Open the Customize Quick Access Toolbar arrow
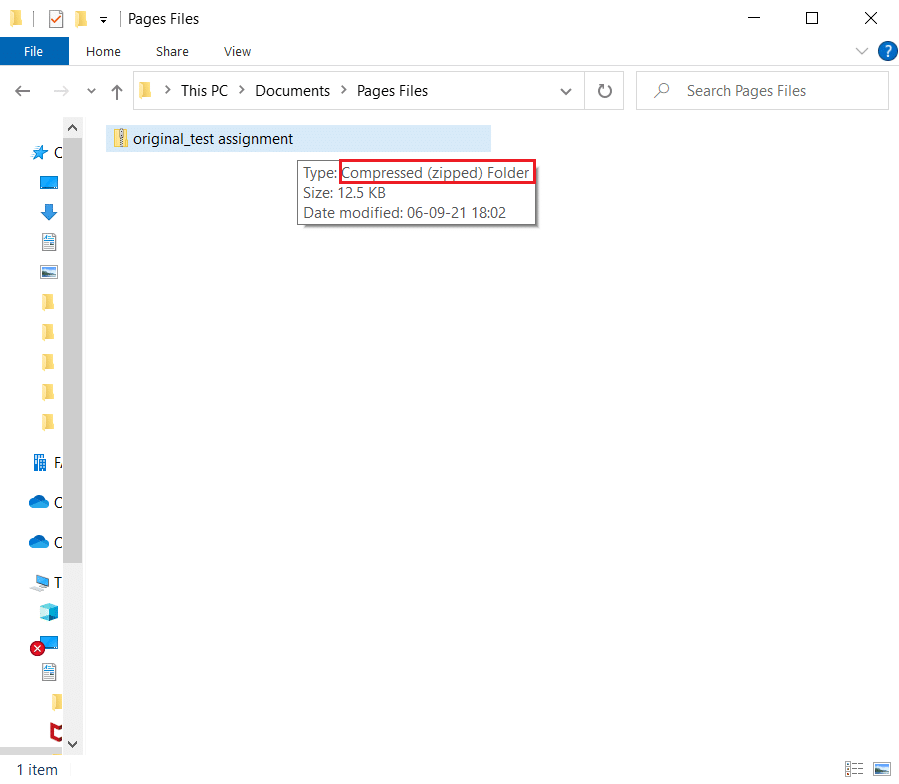Viewport: 899px width, 784px height. [x=103, y=18]
